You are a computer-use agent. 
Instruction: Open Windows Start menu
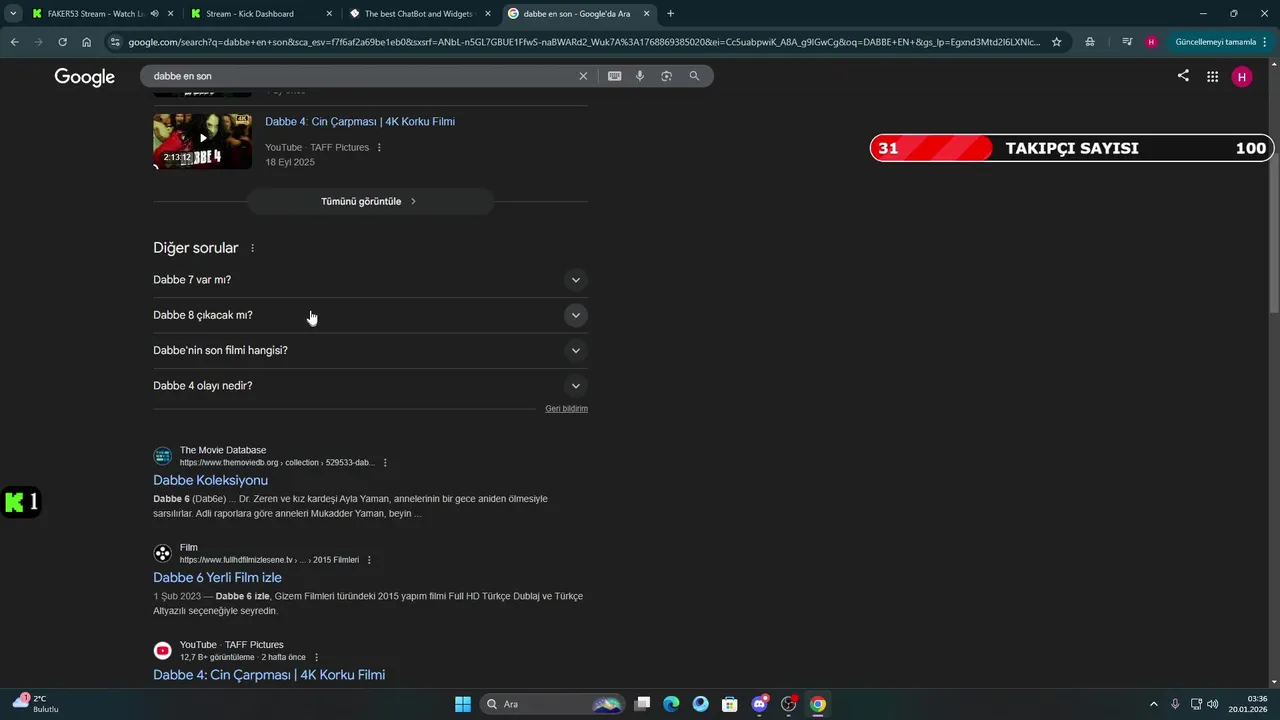pos(463,704)
